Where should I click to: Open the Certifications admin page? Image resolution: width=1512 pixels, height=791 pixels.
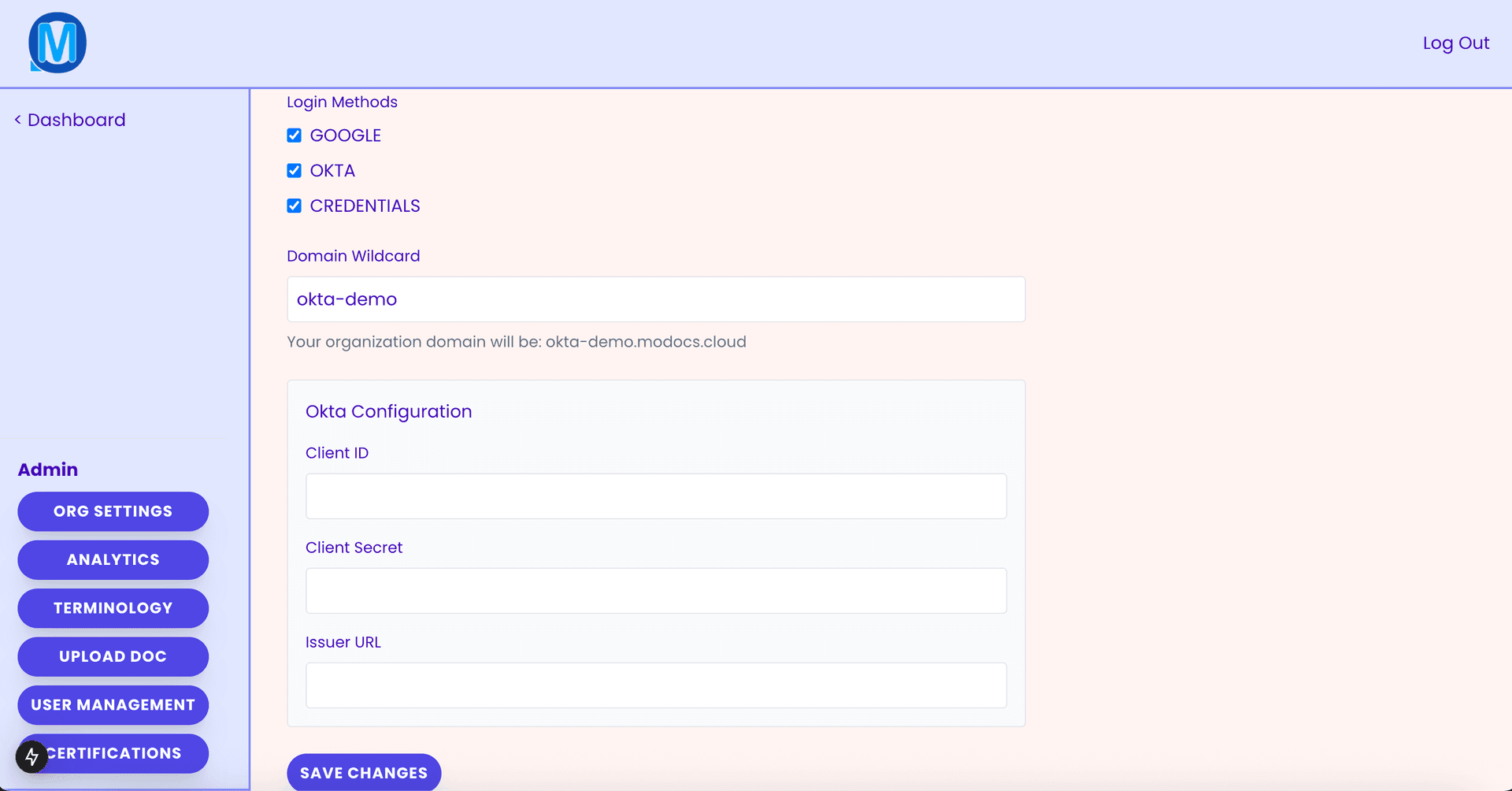[x=113, y=753]
